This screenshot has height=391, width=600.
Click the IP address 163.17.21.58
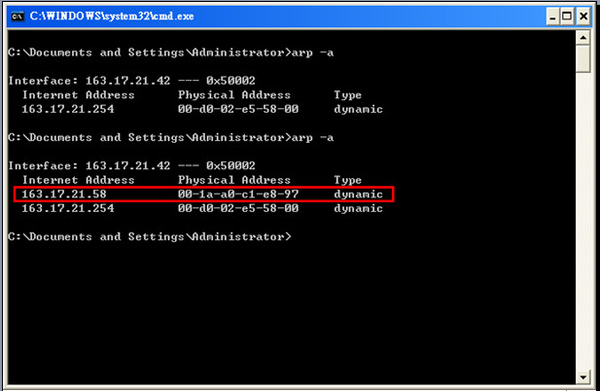pos(64,194)
